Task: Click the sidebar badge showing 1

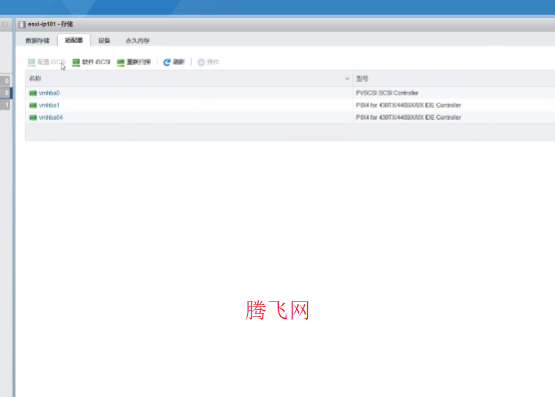Action: 6,105
